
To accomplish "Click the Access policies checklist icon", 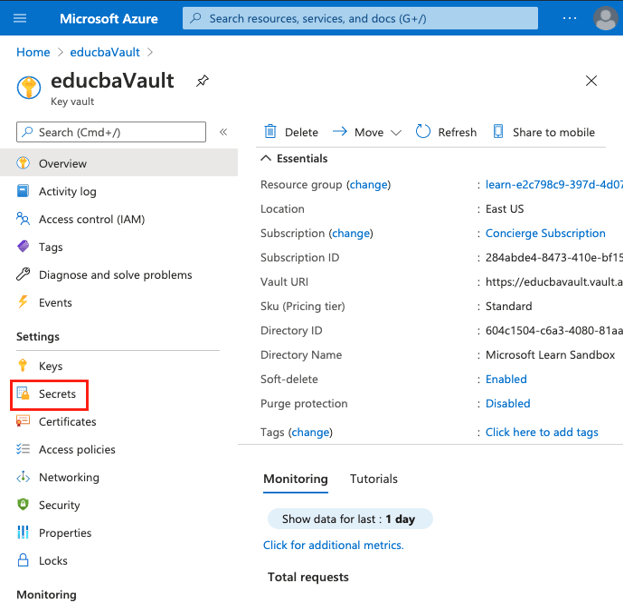I will [23, 449].
